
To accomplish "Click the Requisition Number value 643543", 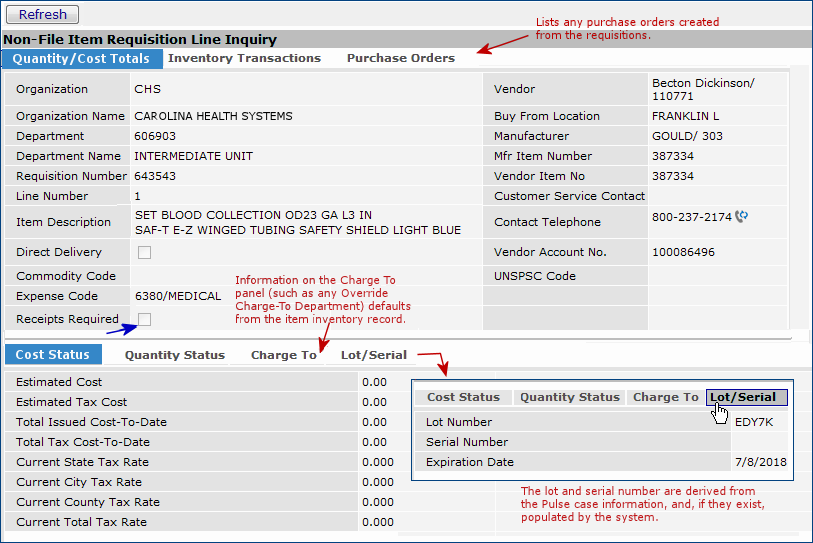I will coord(155,176).
